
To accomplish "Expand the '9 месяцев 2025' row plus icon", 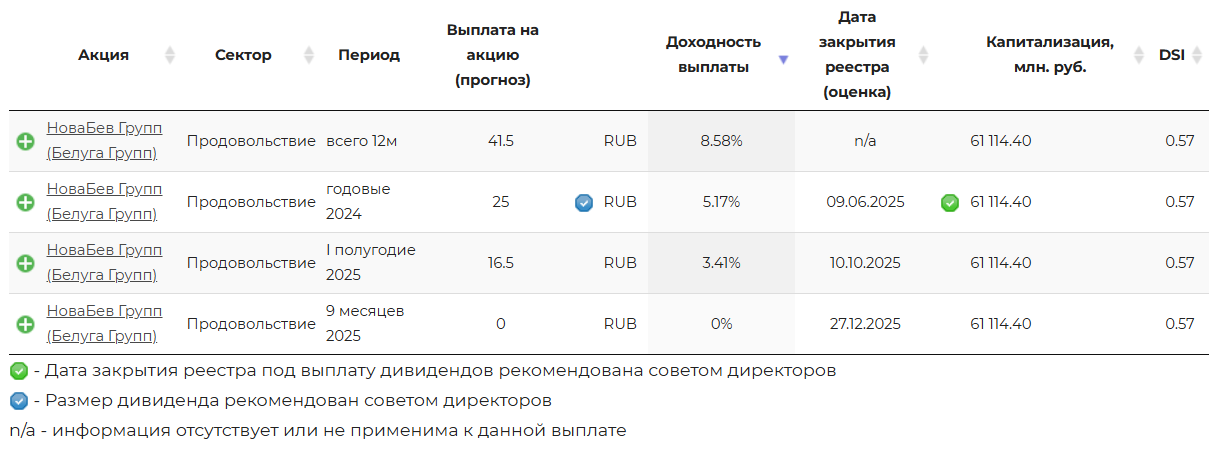I will (x=26, y=324).
